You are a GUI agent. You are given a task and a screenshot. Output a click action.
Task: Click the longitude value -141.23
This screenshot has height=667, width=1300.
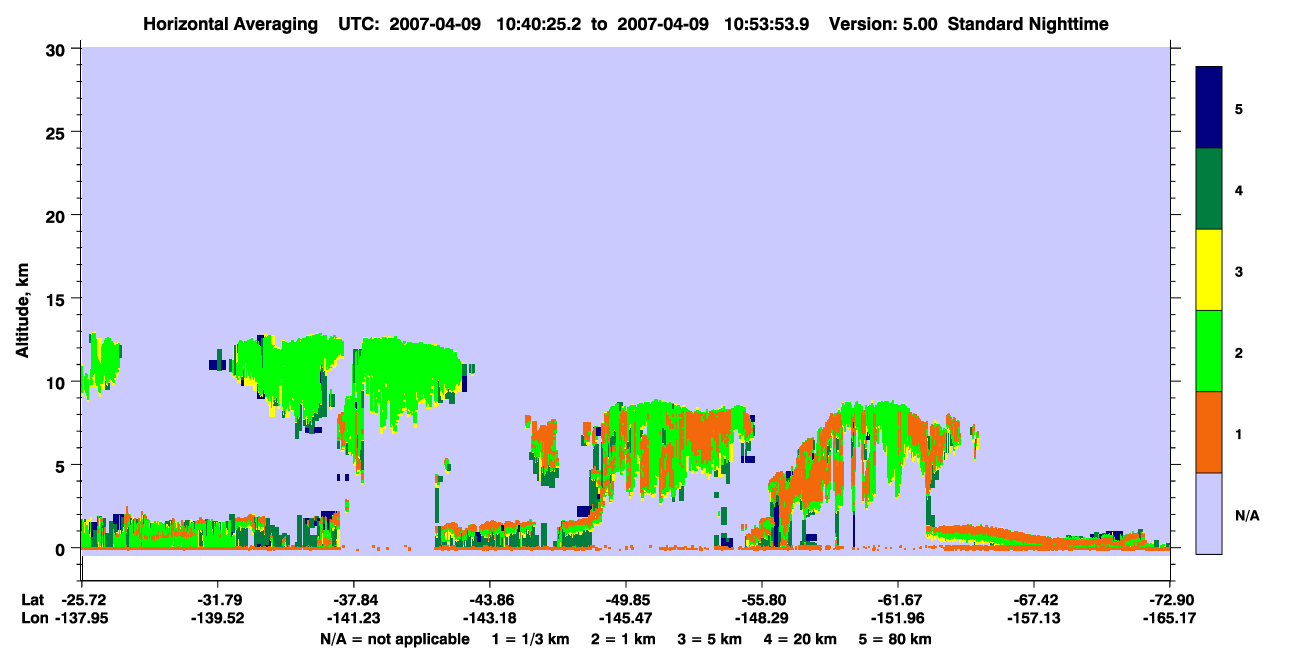353,618
